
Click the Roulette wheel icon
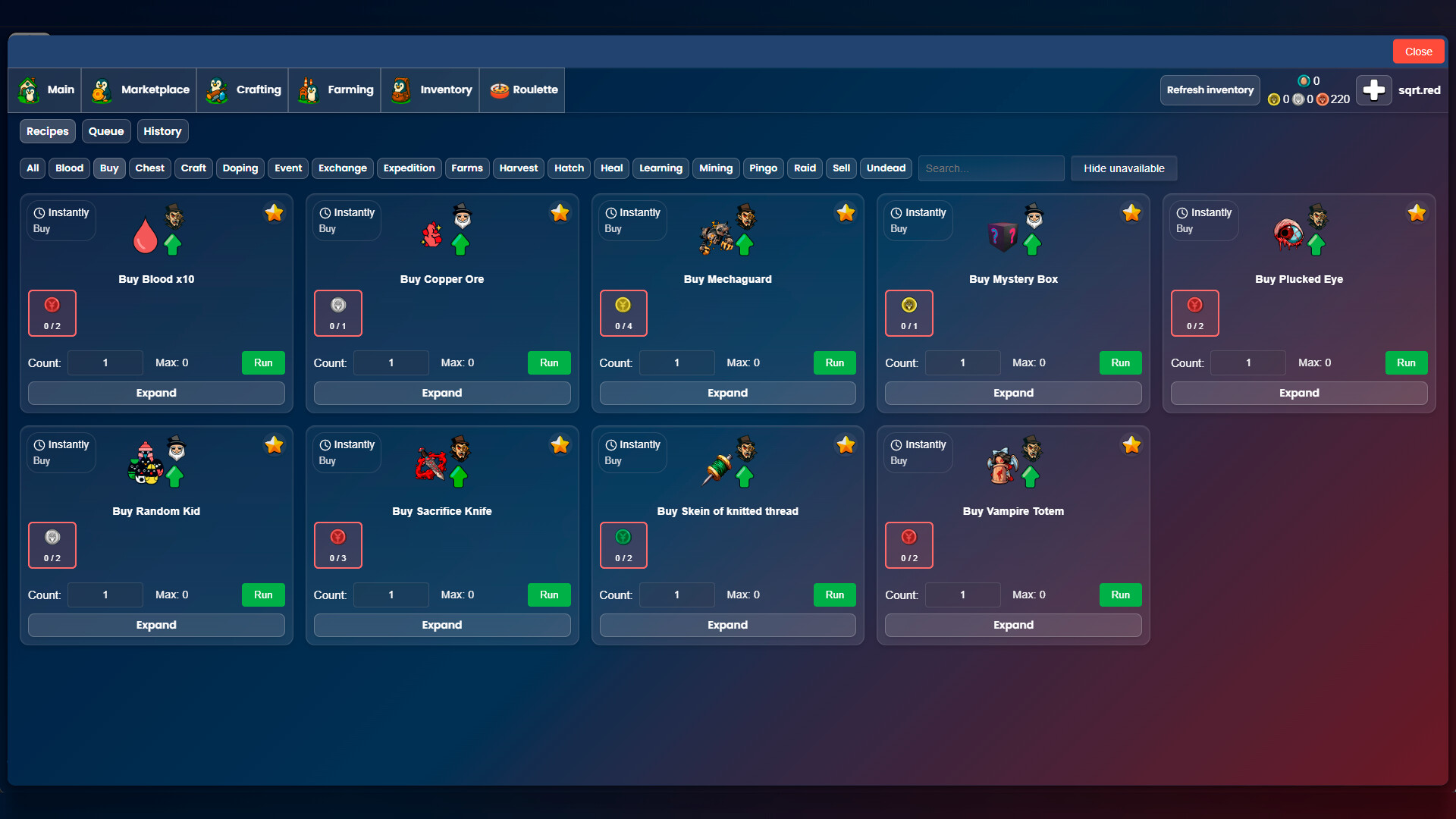(x=500, y=89)
